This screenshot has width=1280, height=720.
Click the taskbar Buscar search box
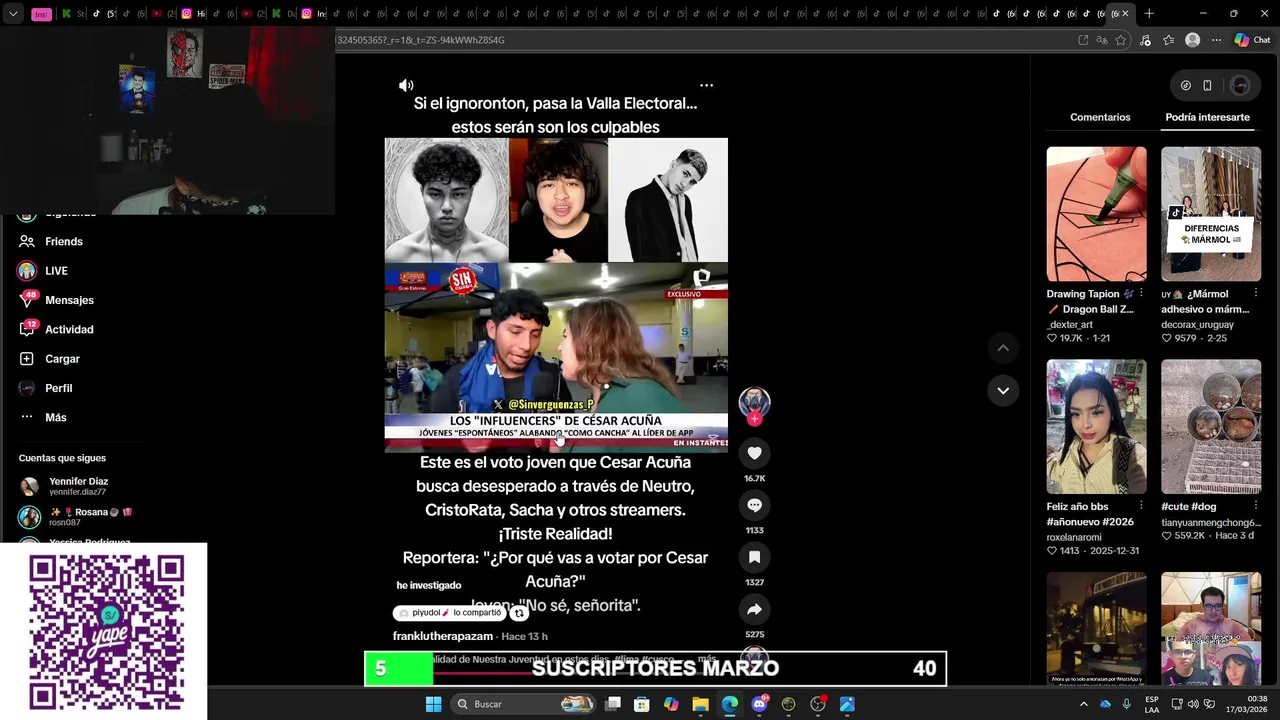coord(525,704)
